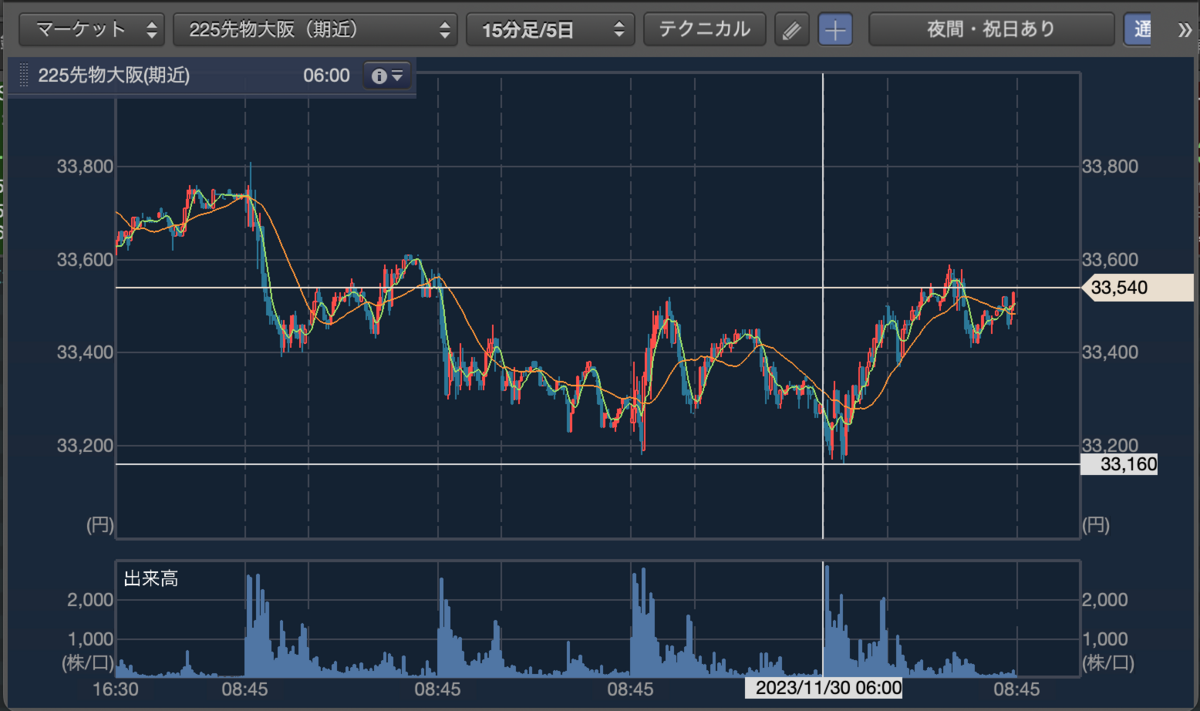
Task: Click the 33,160 price level label
Action: (1119, 465)
